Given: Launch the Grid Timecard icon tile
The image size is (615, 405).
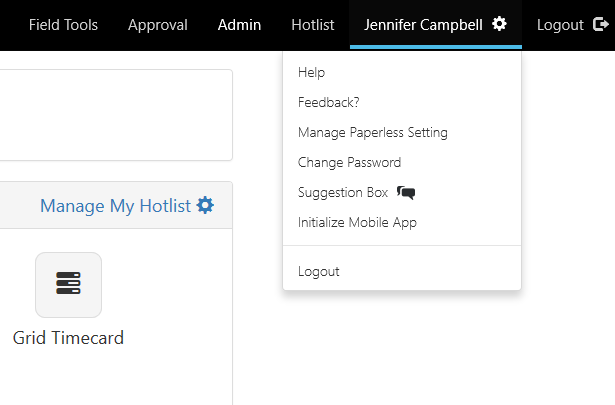Looking at the screenshot, I should click(68, 284).
